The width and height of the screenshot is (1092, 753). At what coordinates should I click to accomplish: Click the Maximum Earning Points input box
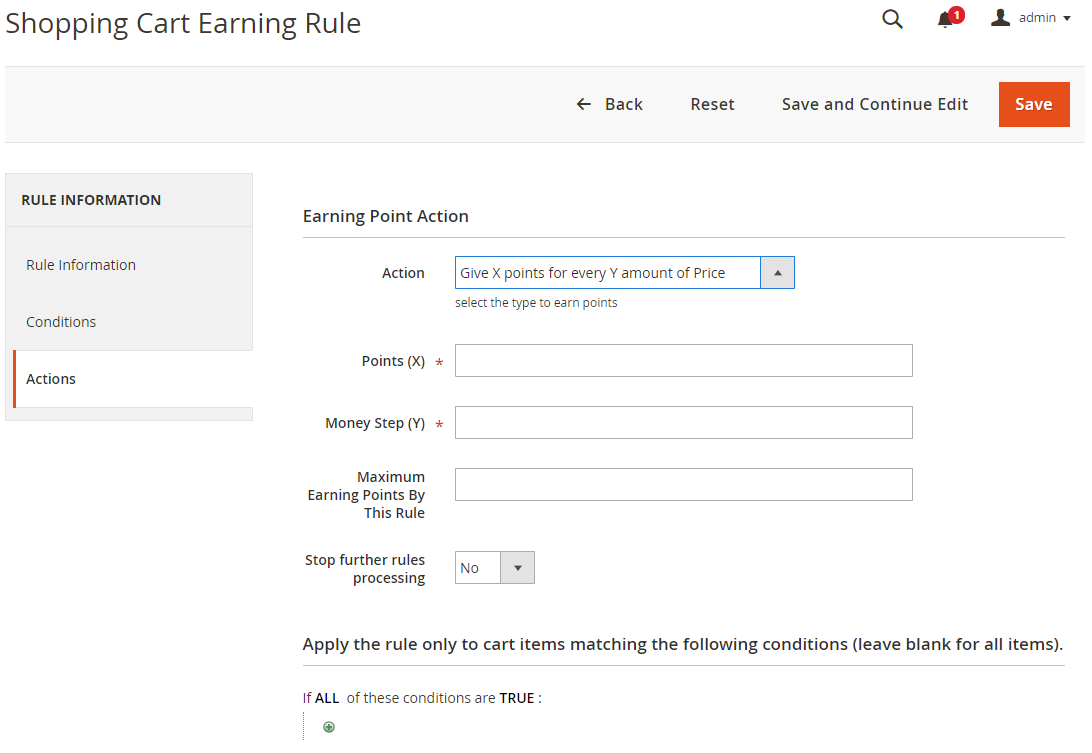[x=683, y=485]
